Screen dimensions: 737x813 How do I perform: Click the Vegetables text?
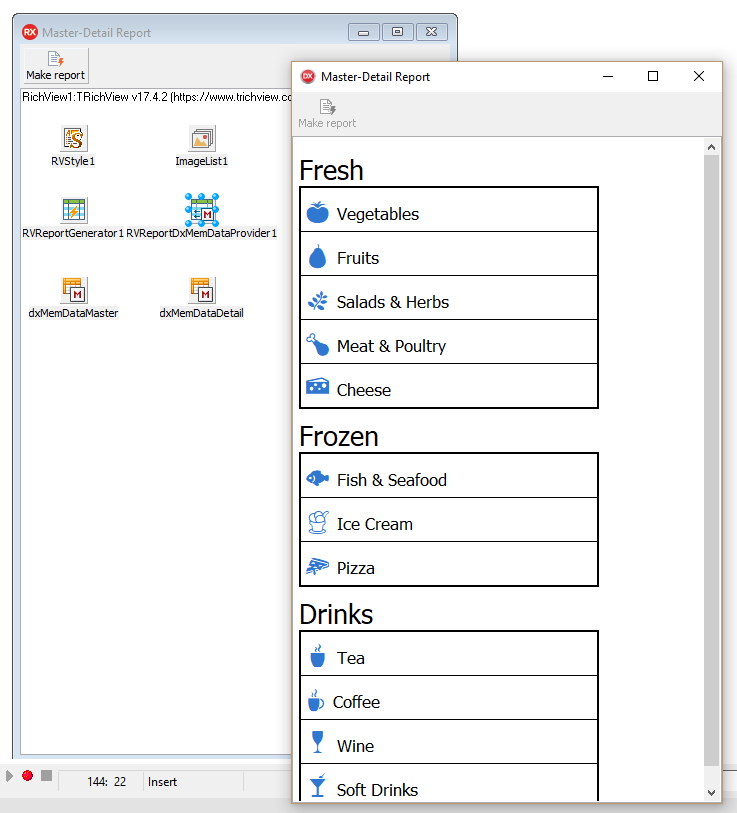tap(378, 214)
